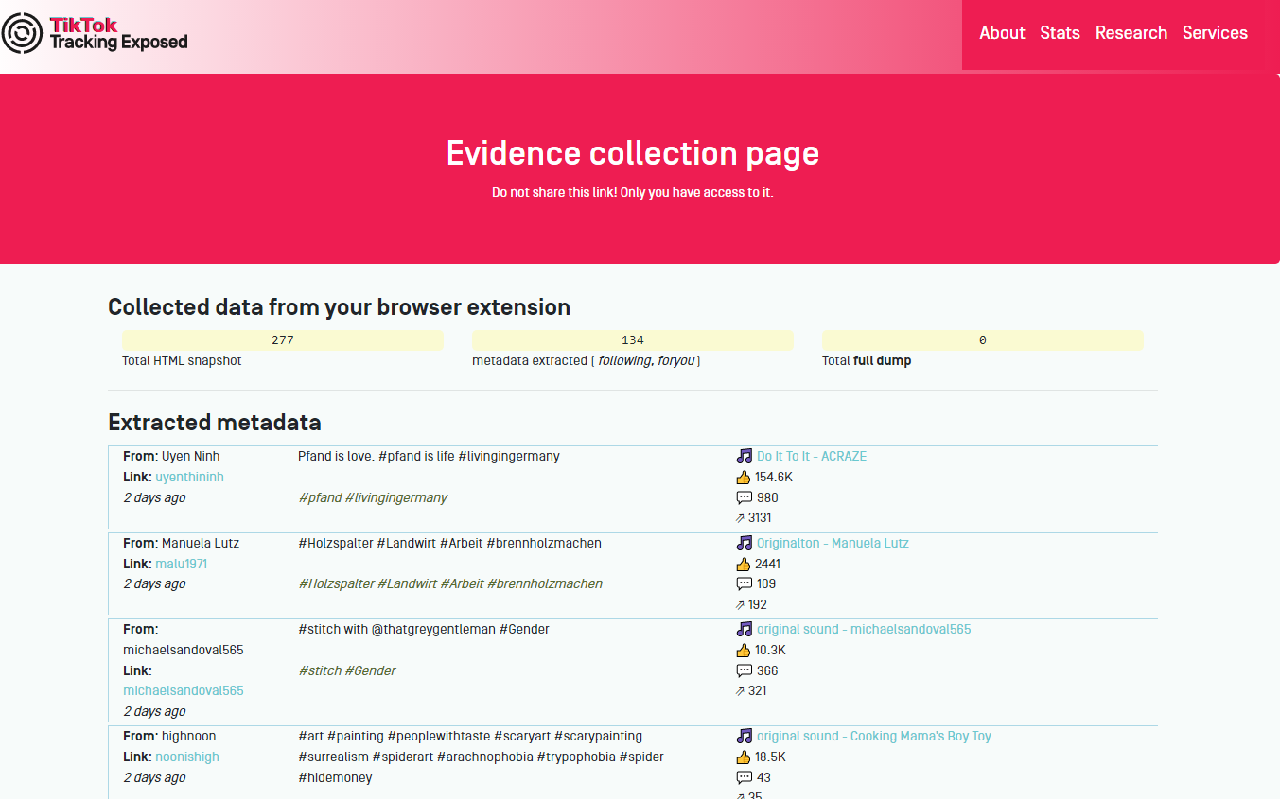Click music note icon for Originalton Manuela Lutz
This screenshot has height=800, width=1280.
(x=744, y=543)
